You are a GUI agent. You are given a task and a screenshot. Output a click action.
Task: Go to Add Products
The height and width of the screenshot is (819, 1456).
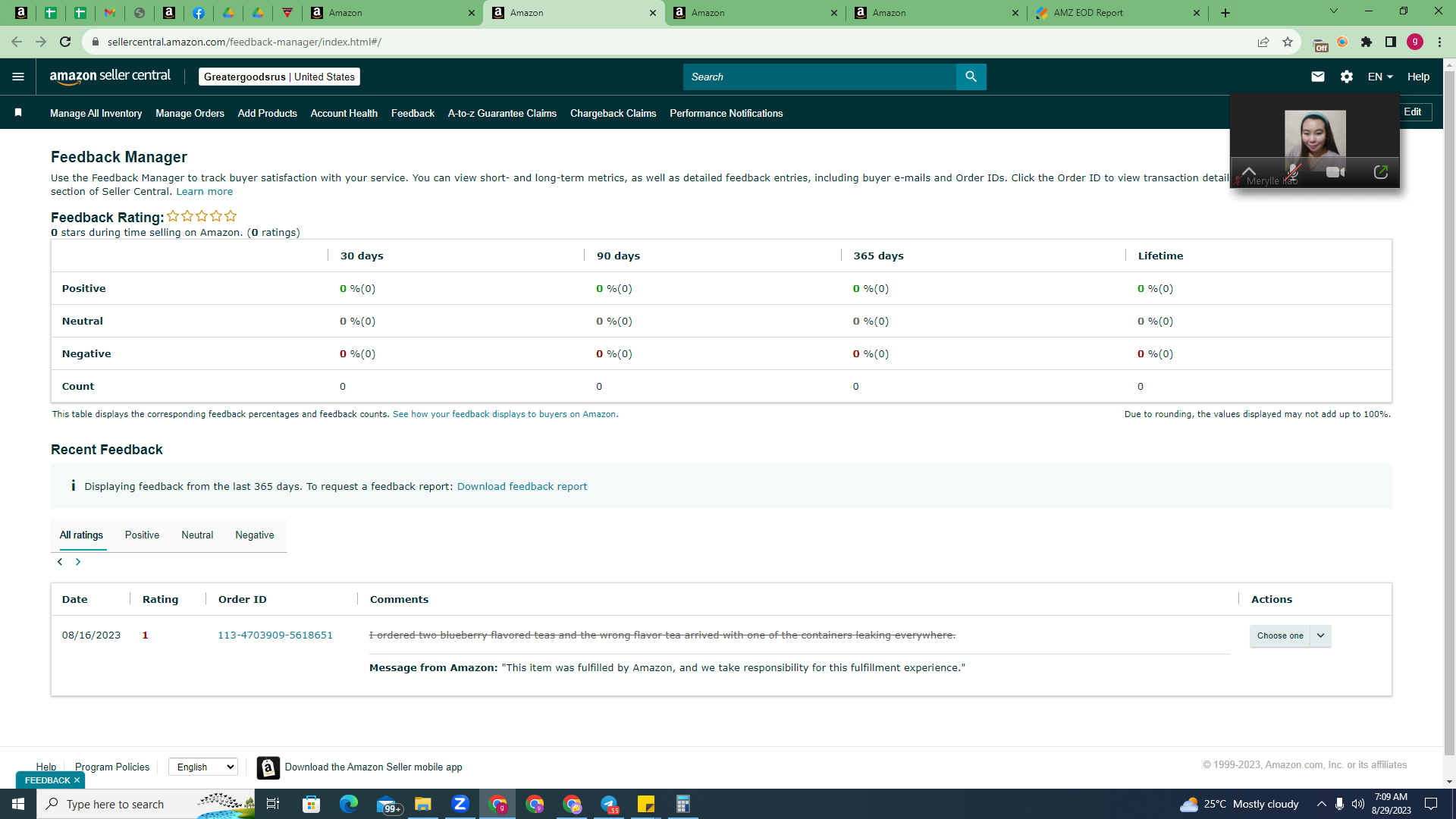pos(268,113)
